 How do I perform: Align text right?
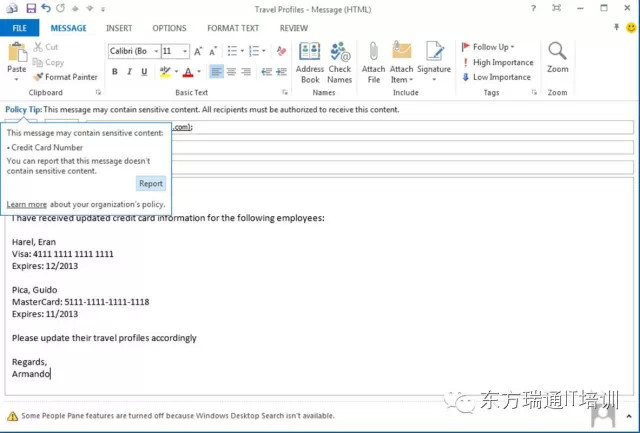click(246, 72)
